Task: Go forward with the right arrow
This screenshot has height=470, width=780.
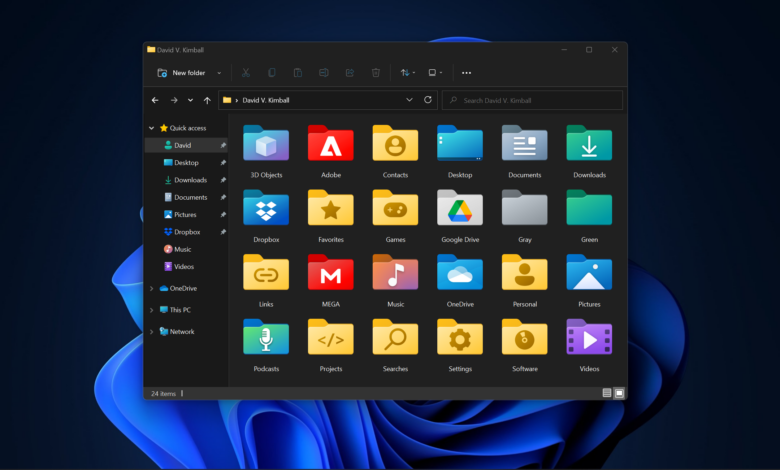Action: click(174, 100)
